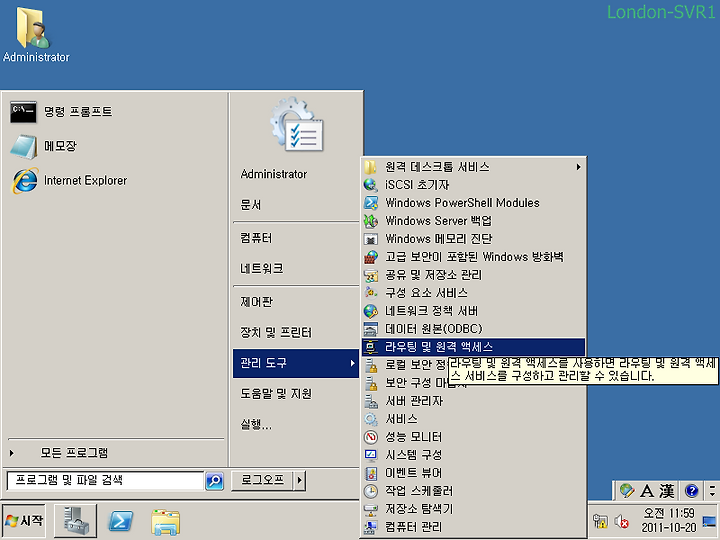The image size is (720, 540).
Task: Open 네트워크 정책 서버 icon
Action: [x=371, y=311]
